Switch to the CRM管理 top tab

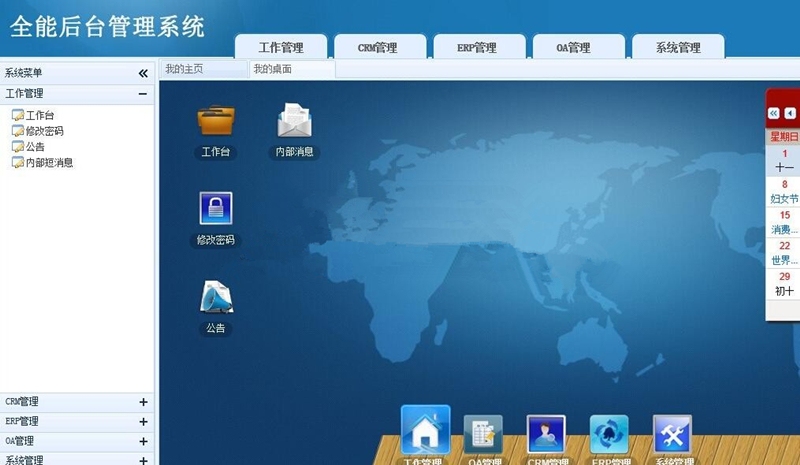(x=380, y=47)
